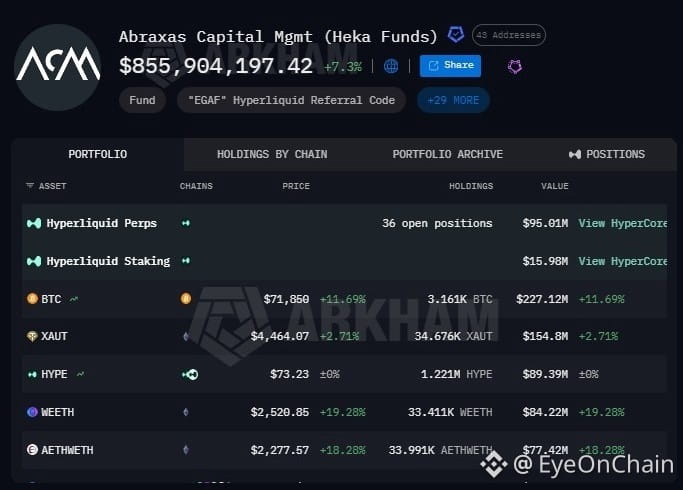683x490 pixels.
Task: Click the ACM fund logo avatar
Action: (57, 67)
